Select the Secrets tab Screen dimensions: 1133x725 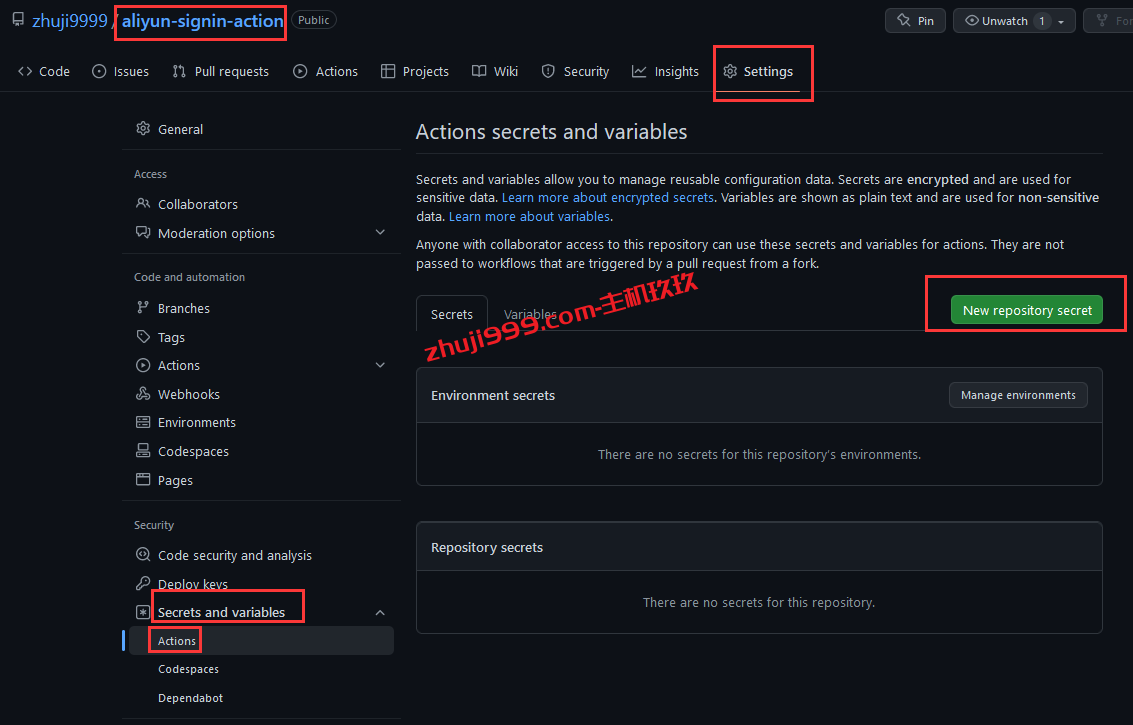click(x=452, y=314)
